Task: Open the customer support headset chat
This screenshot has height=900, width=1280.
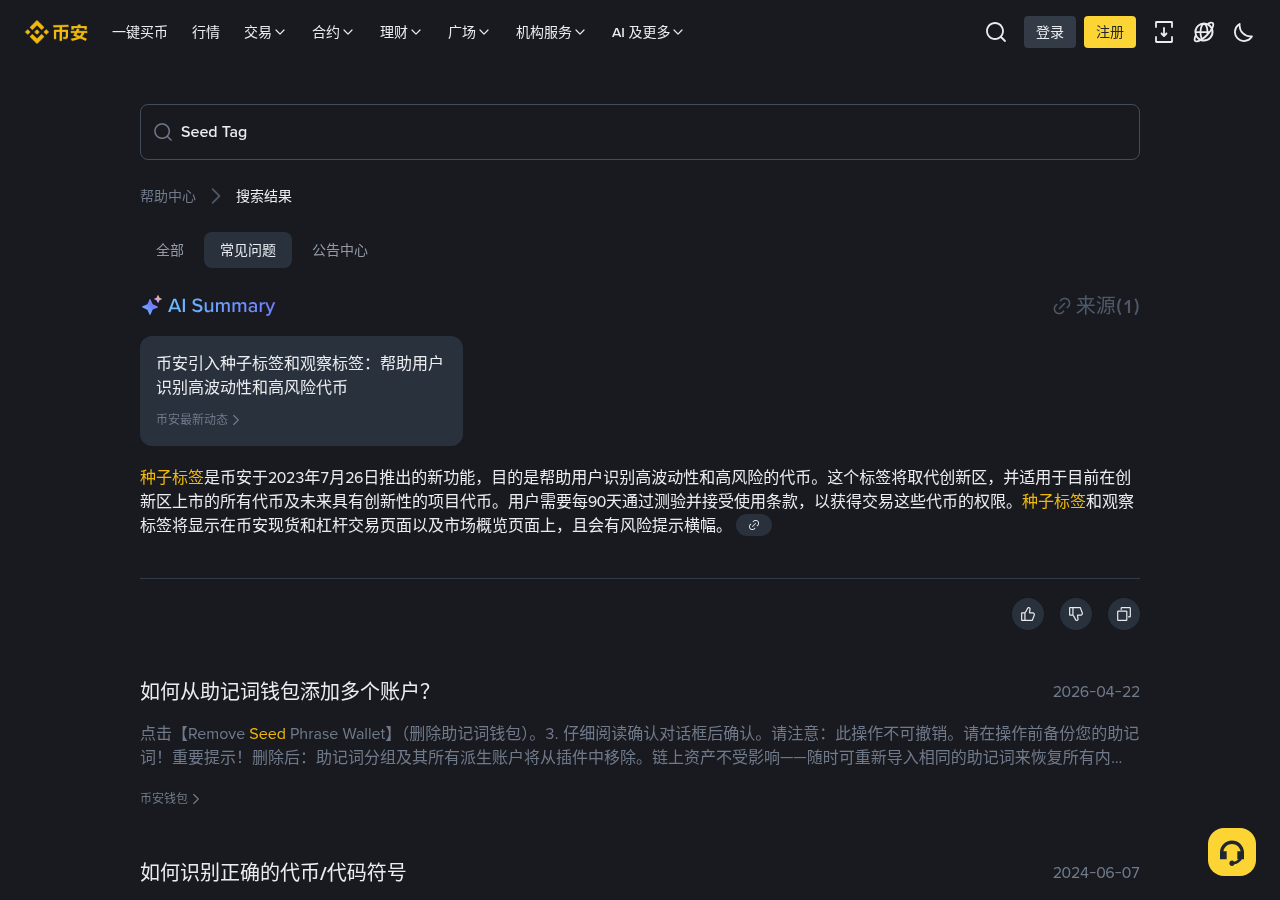Action: tap(1232, 852)
